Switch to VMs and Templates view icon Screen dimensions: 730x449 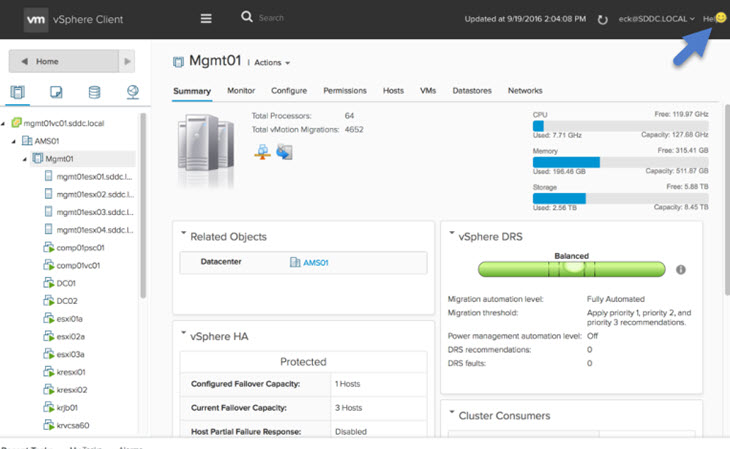coord(56,92)
